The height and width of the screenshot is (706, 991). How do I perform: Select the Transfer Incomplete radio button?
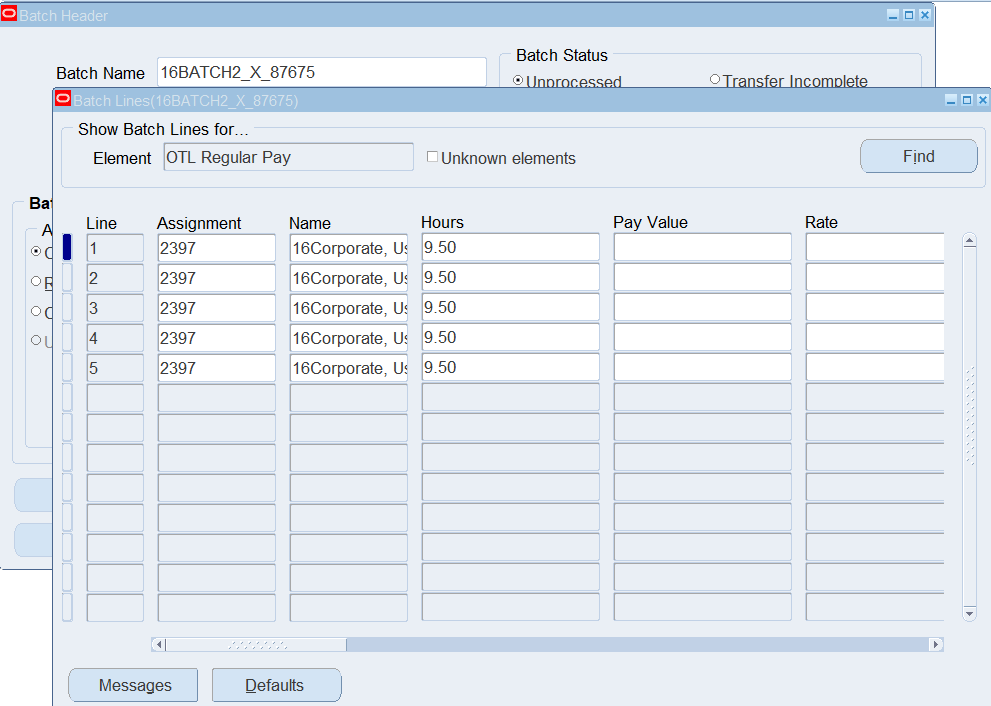point(715,80)
